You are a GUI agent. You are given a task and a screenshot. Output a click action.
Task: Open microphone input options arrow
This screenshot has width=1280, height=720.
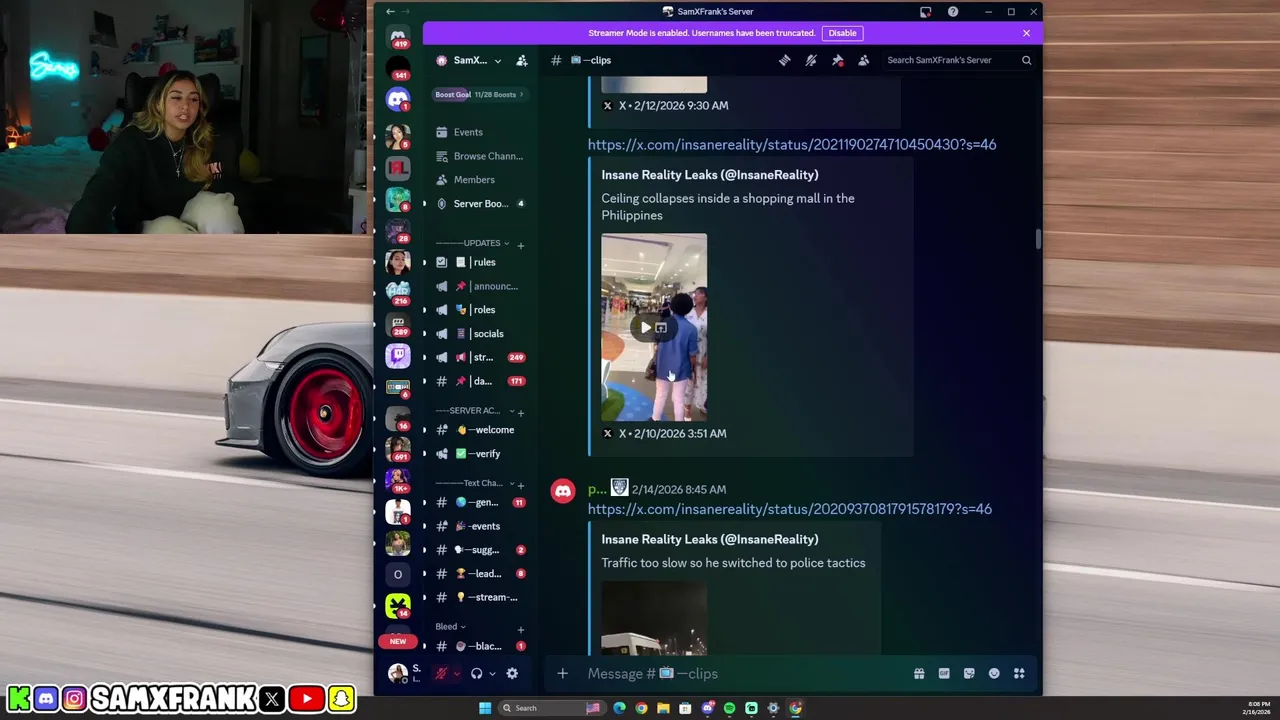tap(456, 674)
